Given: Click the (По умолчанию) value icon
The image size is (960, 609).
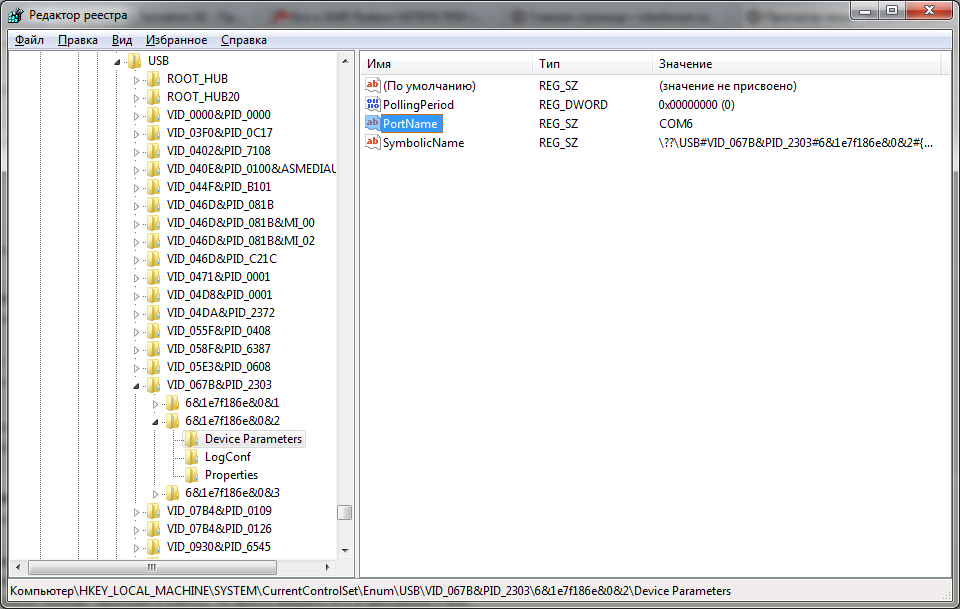Looking at the screenshot, I should coord(372,85).
